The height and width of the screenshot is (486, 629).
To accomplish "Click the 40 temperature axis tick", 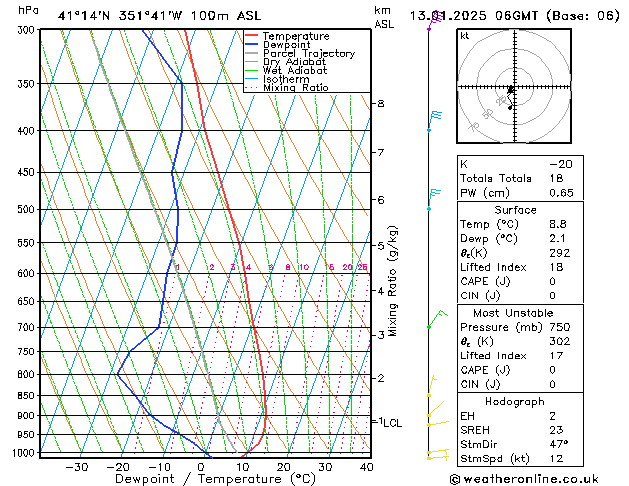I will 367,467.
